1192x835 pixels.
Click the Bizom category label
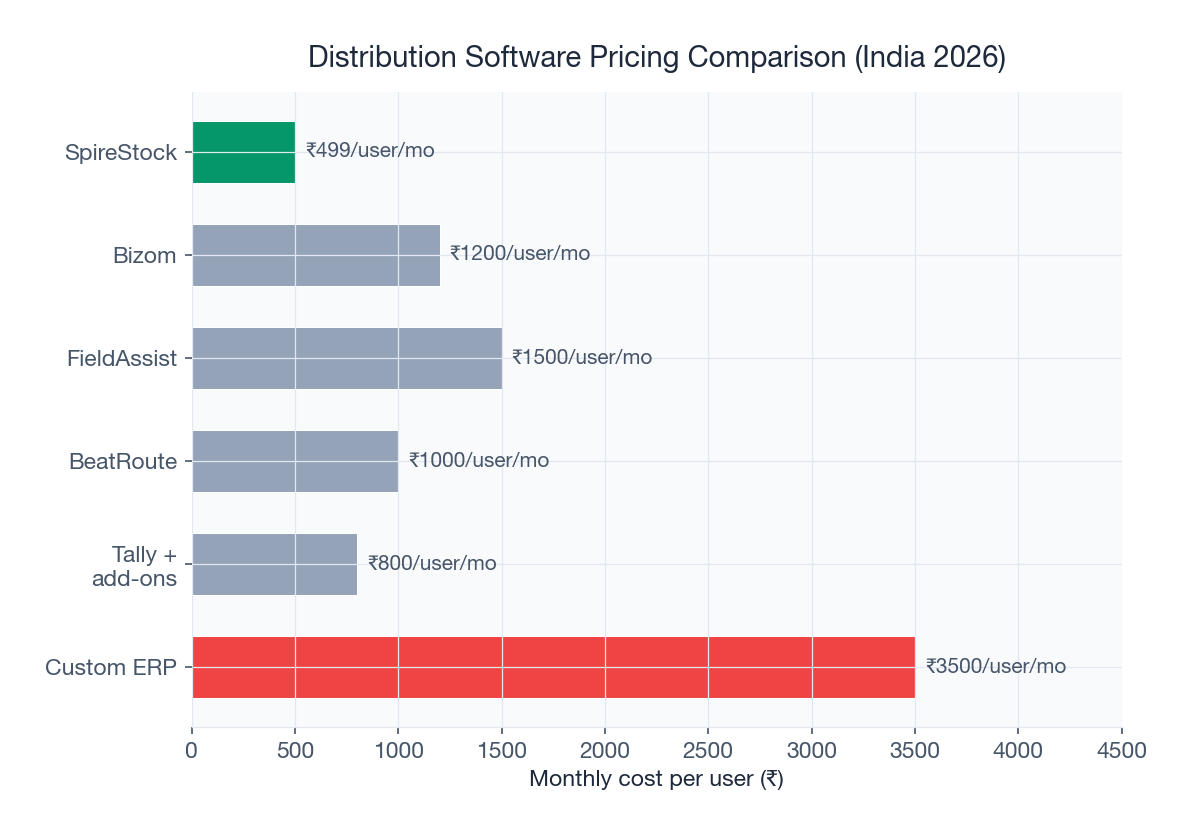click(146, 255)
